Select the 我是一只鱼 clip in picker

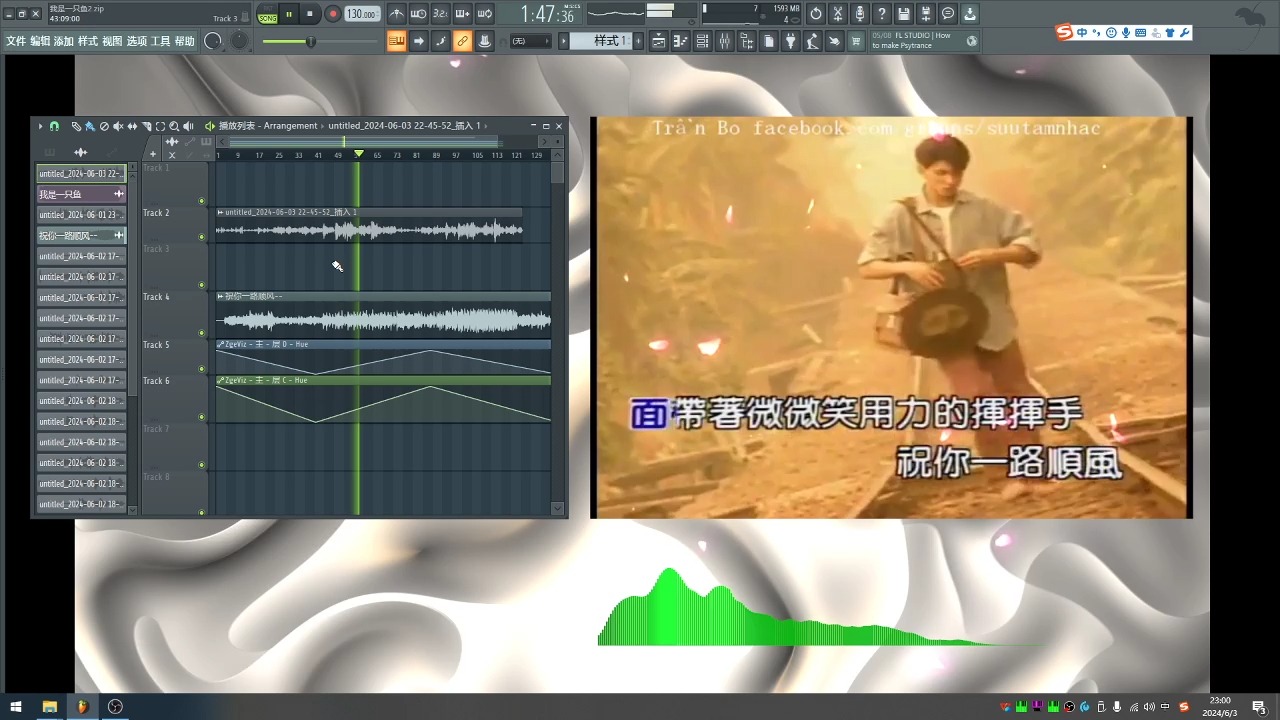tap(82, 194)
